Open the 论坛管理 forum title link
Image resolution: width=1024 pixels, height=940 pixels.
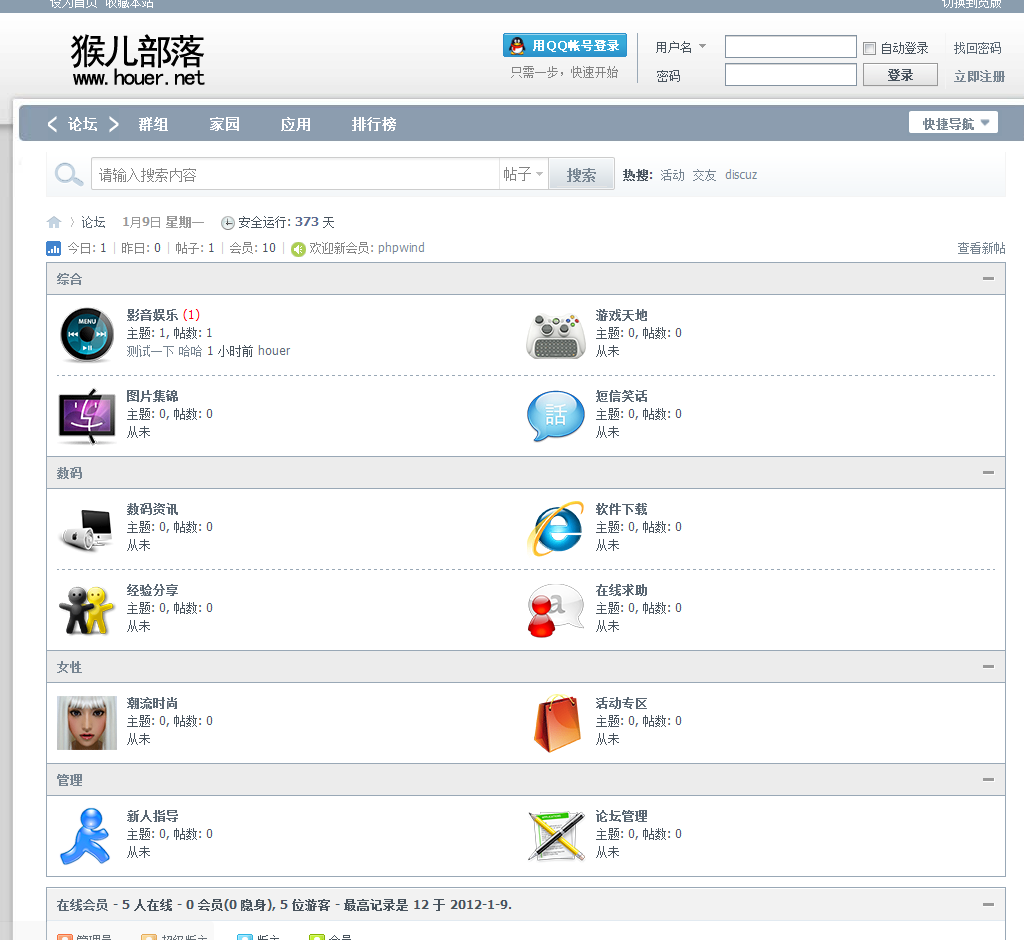(621, 816)
